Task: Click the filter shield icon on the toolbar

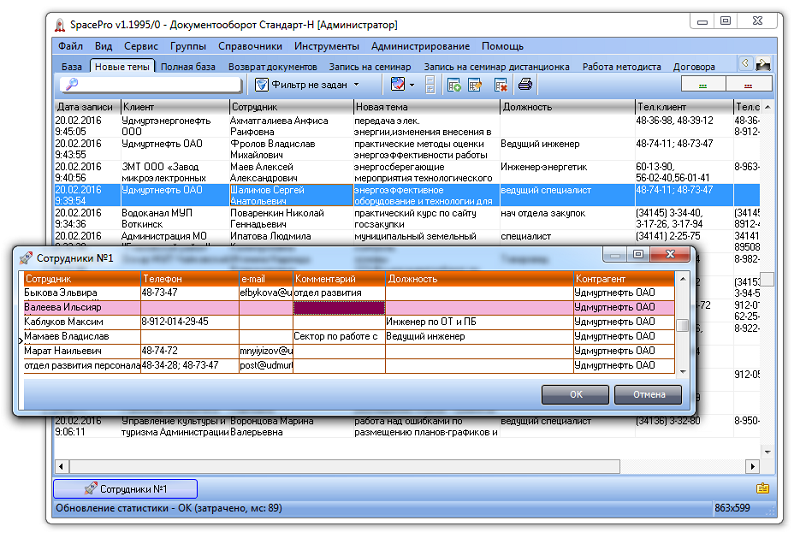Action: tap(262, 85)
